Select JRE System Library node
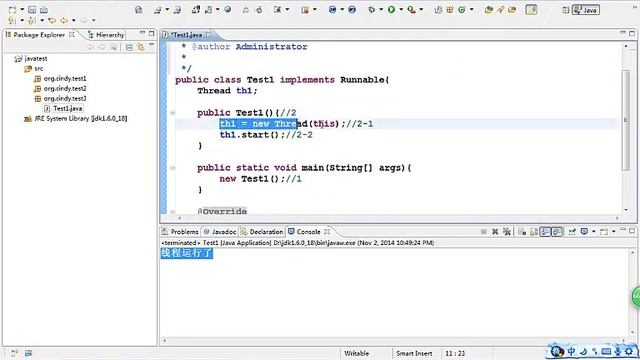Viewport: 640px width, 360px height. click(76, 118)
